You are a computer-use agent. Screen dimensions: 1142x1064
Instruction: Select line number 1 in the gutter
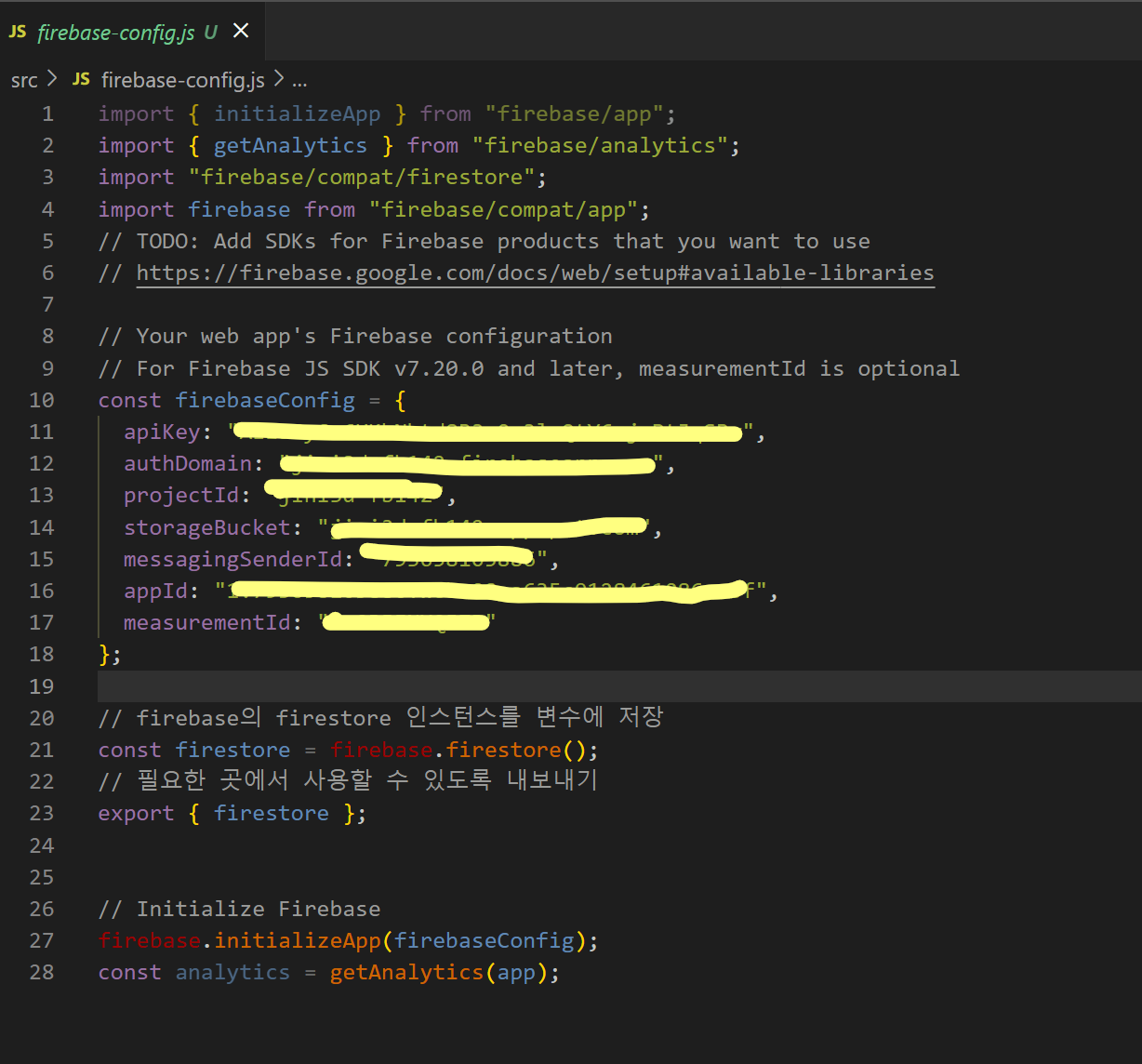(x=47, y=113)
